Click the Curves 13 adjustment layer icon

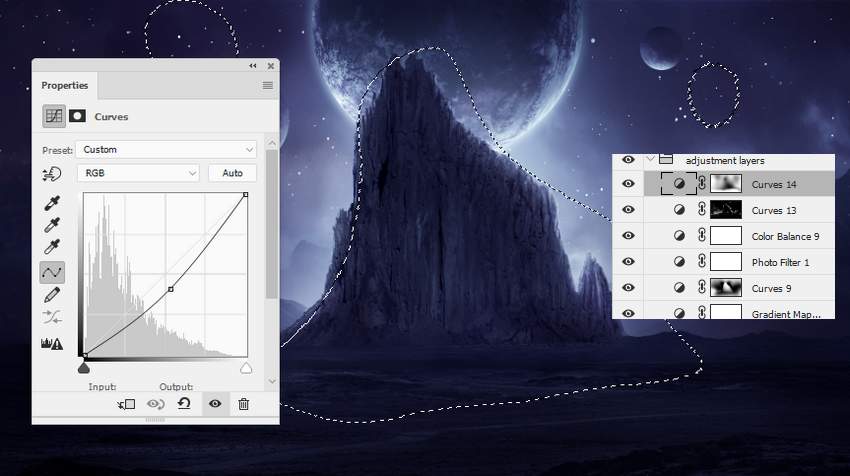tap(679, 210)
